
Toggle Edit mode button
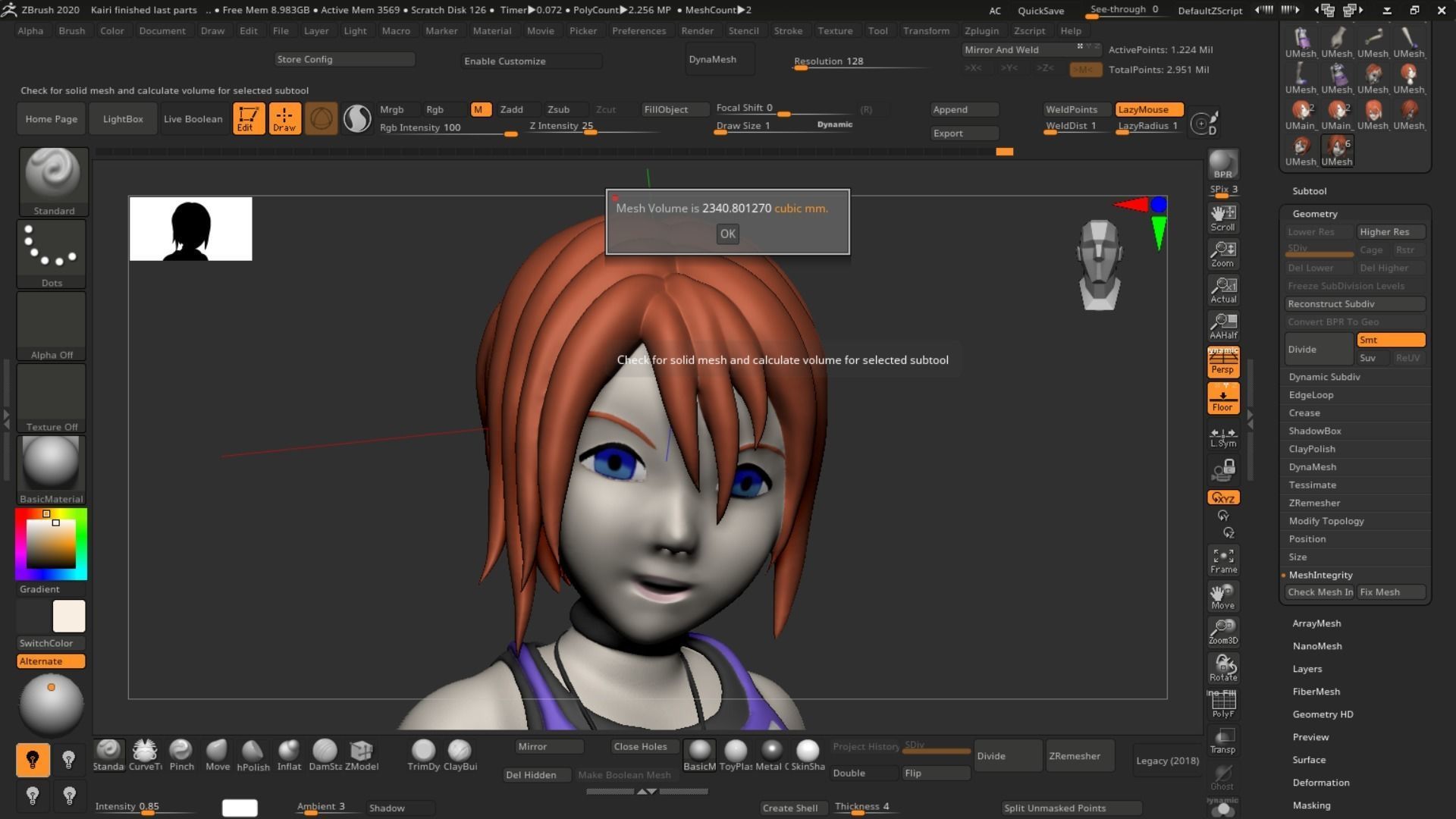[249, 118]
